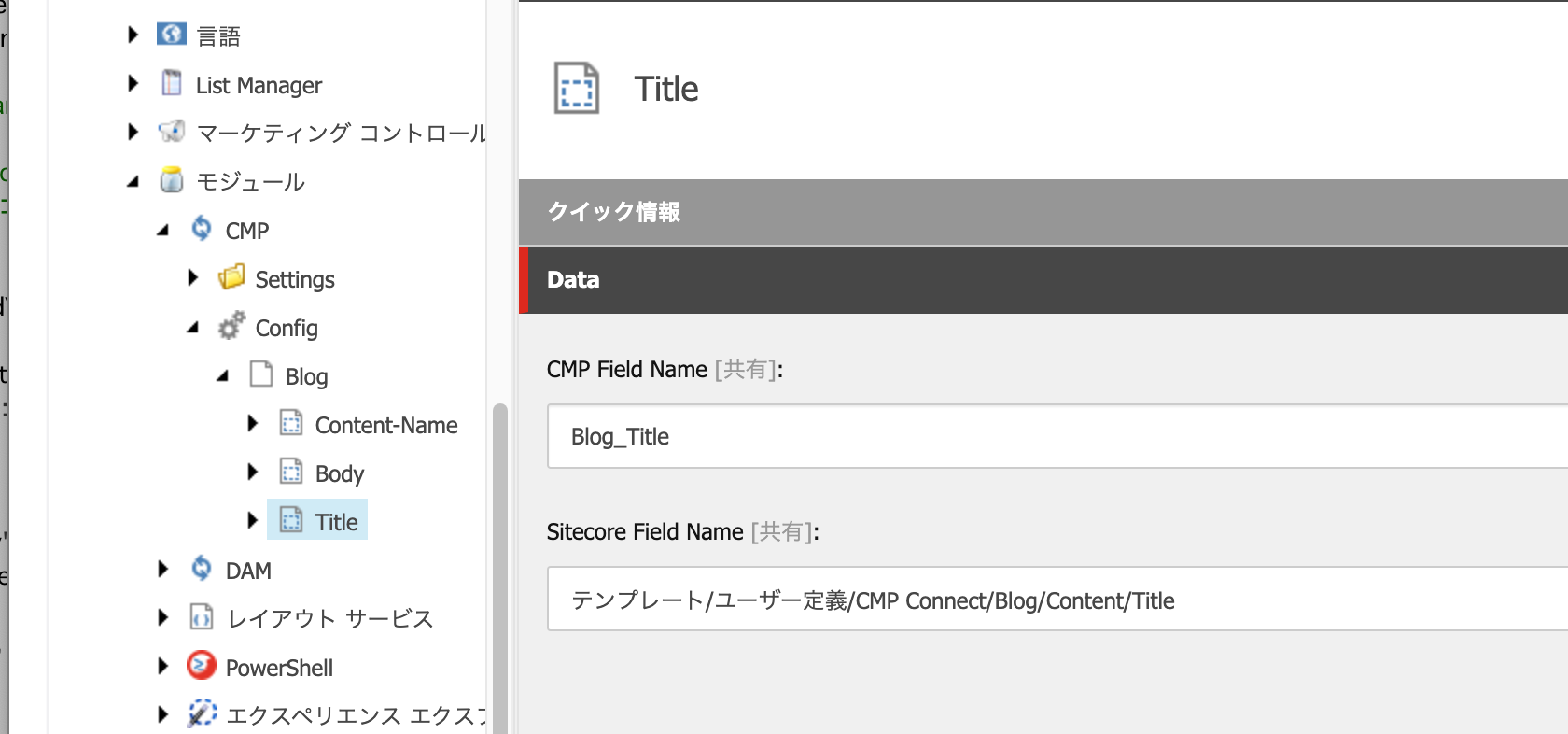Click the large Title item icon in header
The height and width of the screenshot is (734, 1568).
click(577, 89)
